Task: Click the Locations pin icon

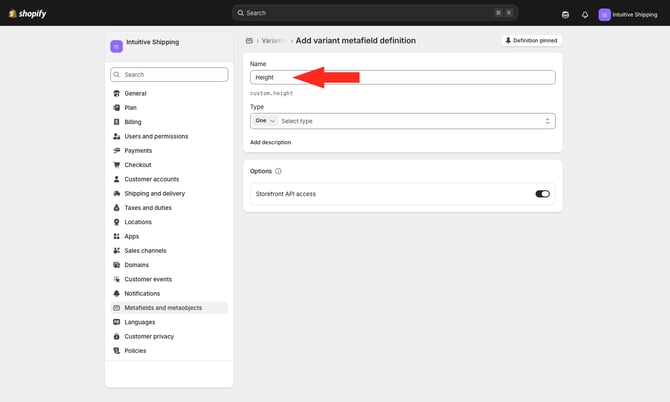Action: pos(116,222)
